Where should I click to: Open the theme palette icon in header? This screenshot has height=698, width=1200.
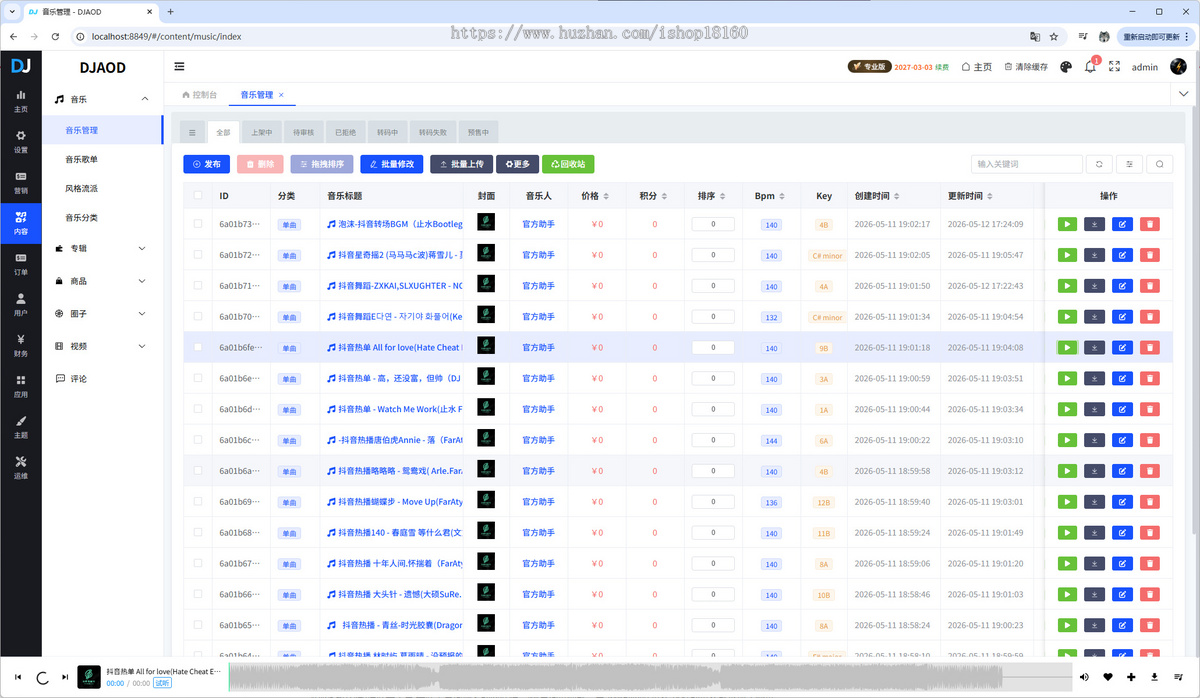tap(1065, 67)
